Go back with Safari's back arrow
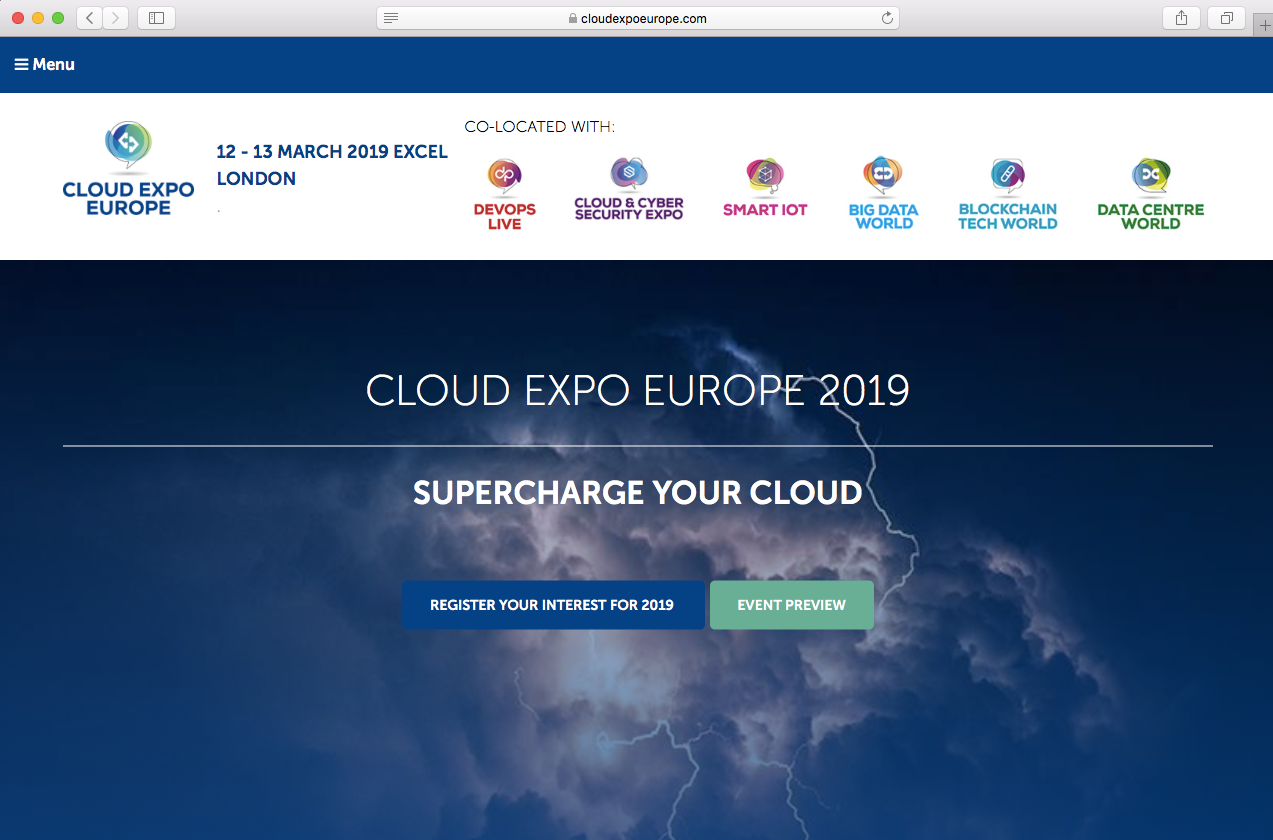This screenshot has width=1273, height=840. (90, 18)
